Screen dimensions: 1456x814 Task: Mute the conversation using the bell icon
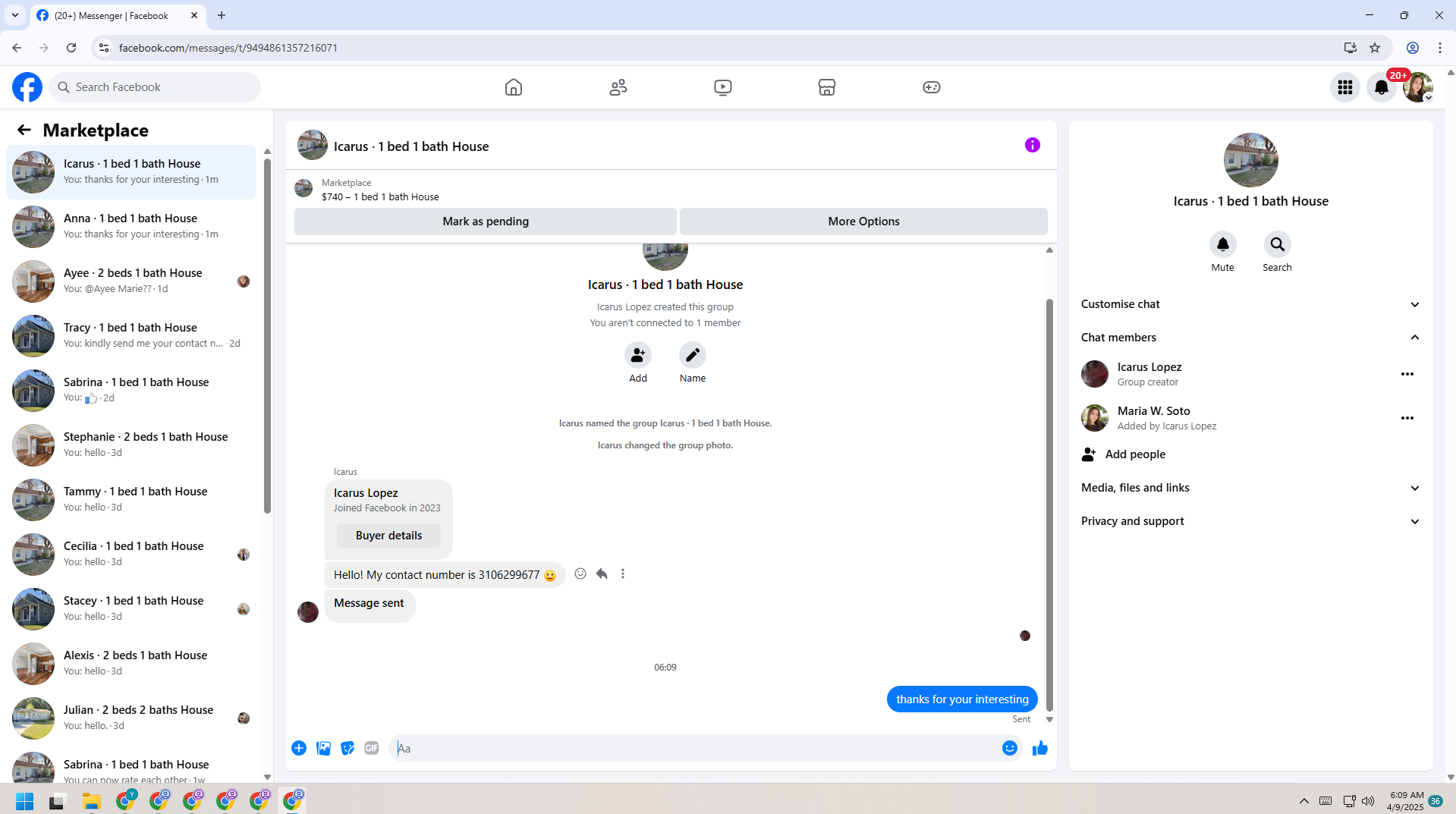click(x=1223, y=244)
